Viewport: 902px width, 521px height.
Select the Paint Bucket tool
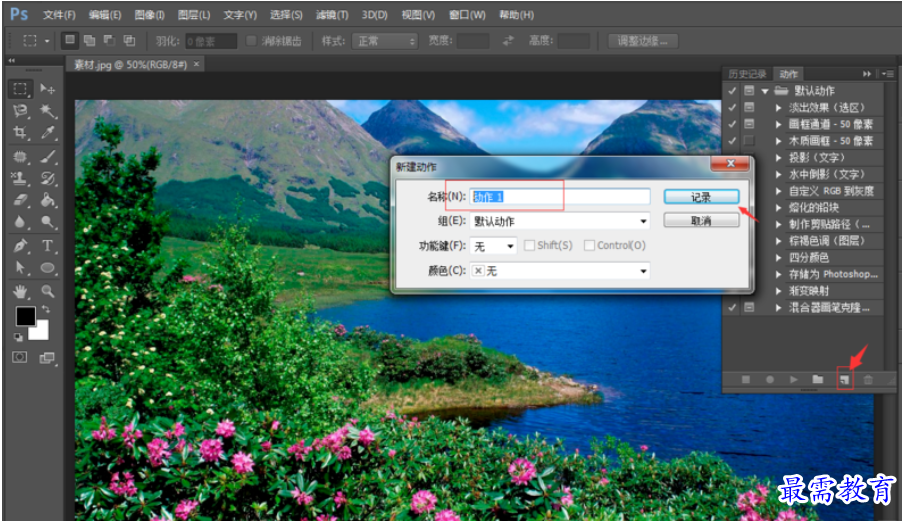(48, 200)
